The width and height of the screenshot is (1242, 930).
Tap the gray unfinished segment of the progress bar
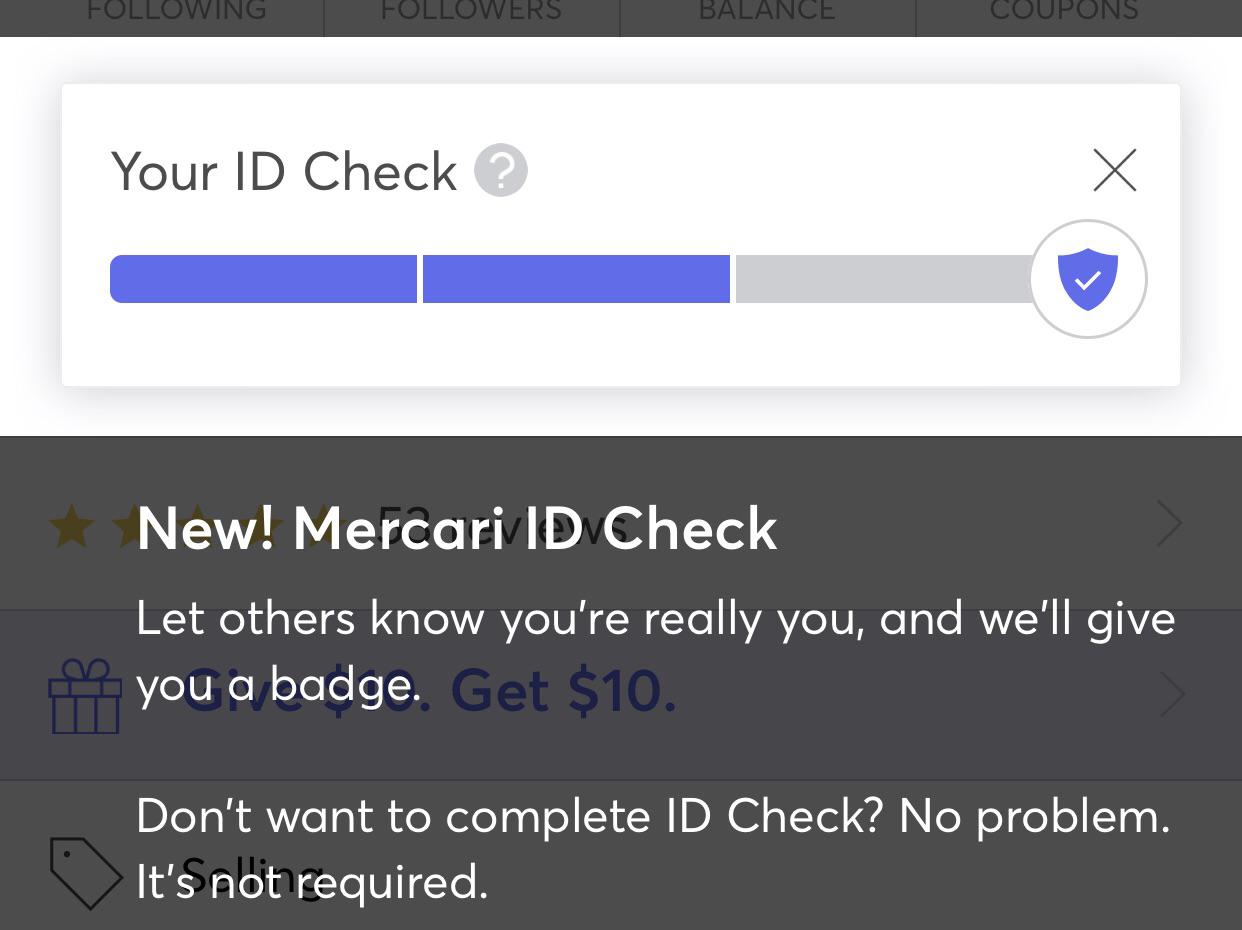880,278
